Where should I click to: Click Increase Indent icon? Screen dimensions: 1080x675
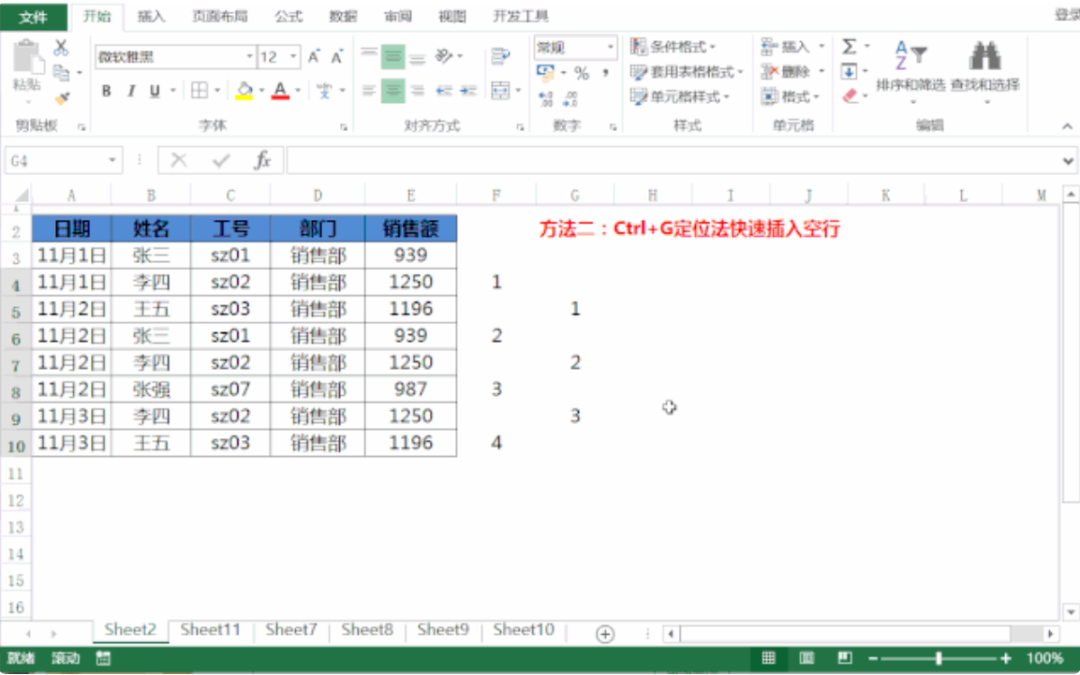[468, 90]
